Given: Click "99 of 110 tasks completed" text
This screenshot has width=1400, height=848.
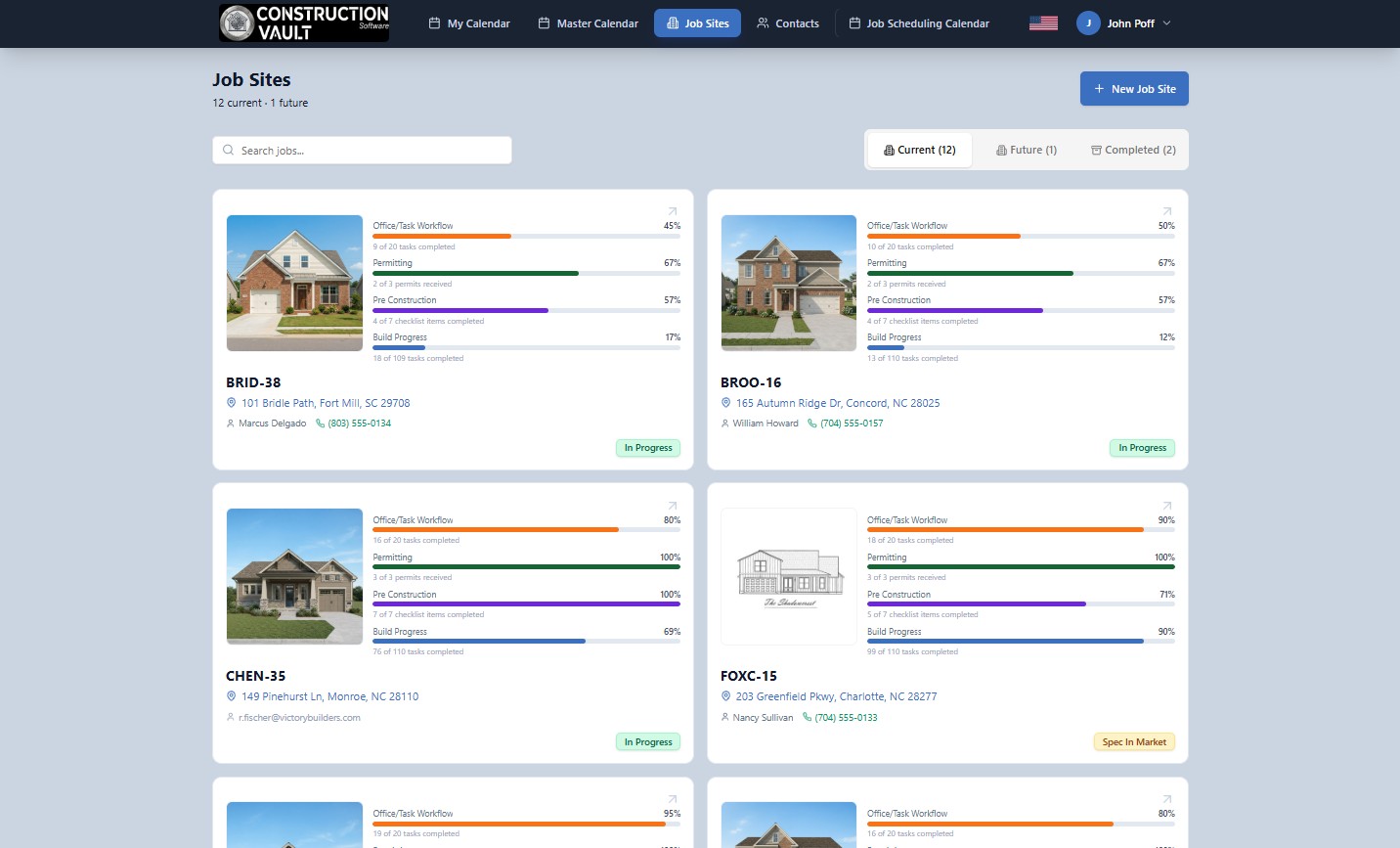Looking at the screenshot, I should coord(912,651).
